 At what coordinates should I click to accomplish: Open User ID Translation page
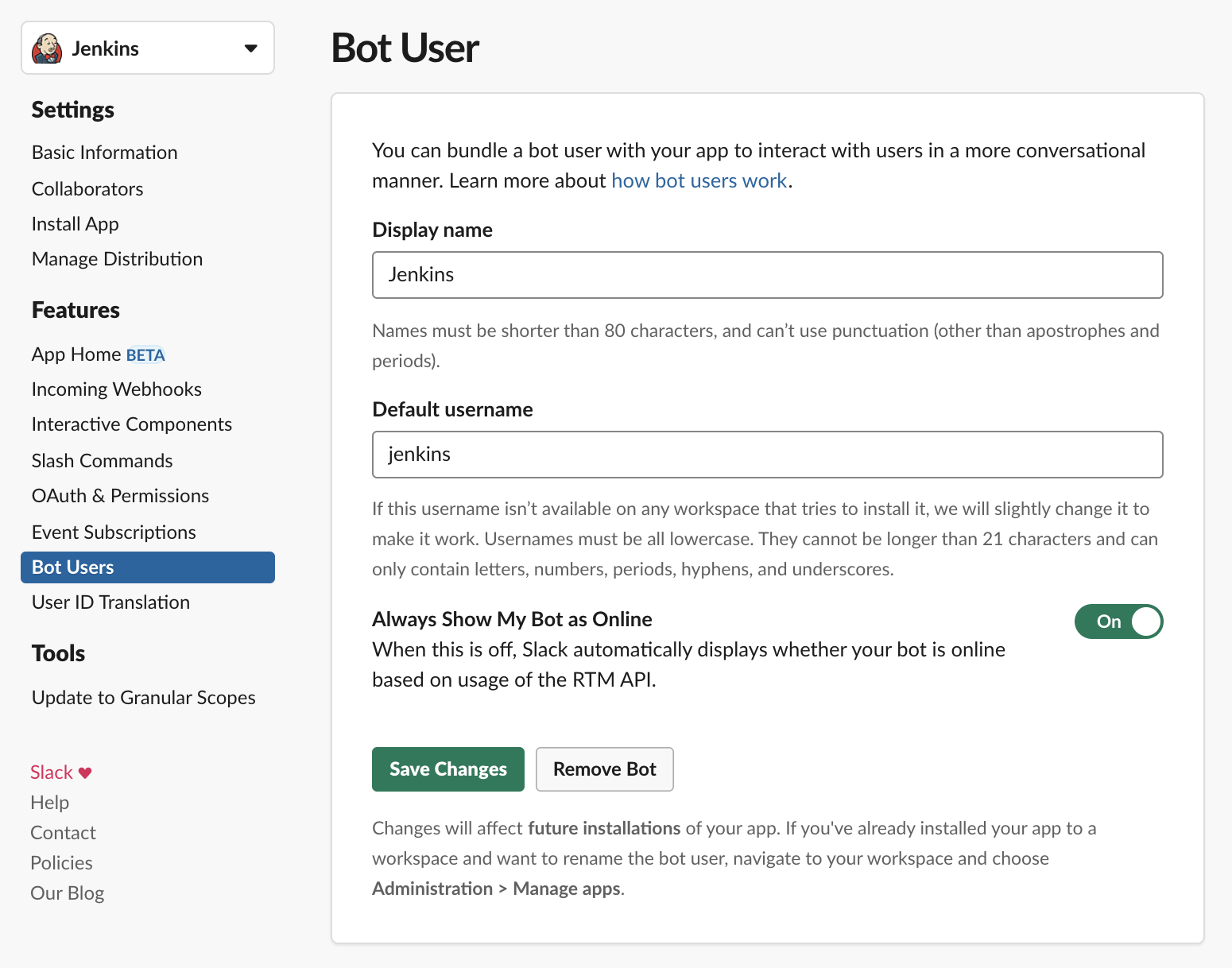click(x=111, y=602)
